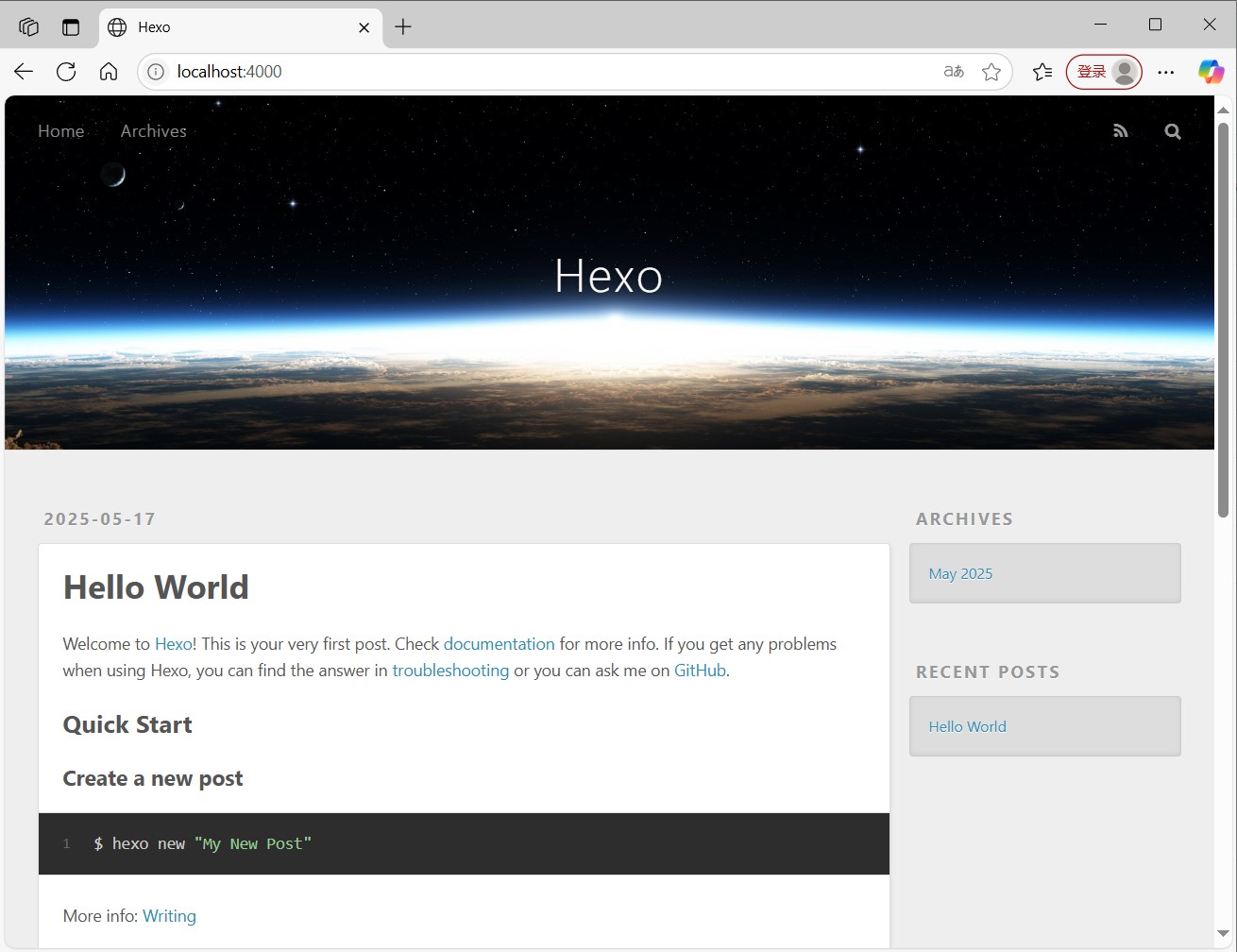The image size is (1237, 952).
Task: Open the 2025-05-17 post date link
Action: 100,518
